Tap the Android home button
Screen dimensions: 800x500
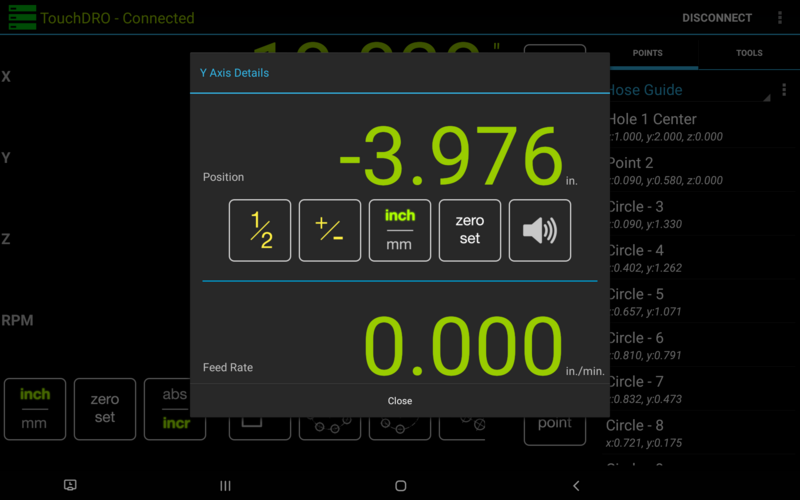[x=401, y=485]
